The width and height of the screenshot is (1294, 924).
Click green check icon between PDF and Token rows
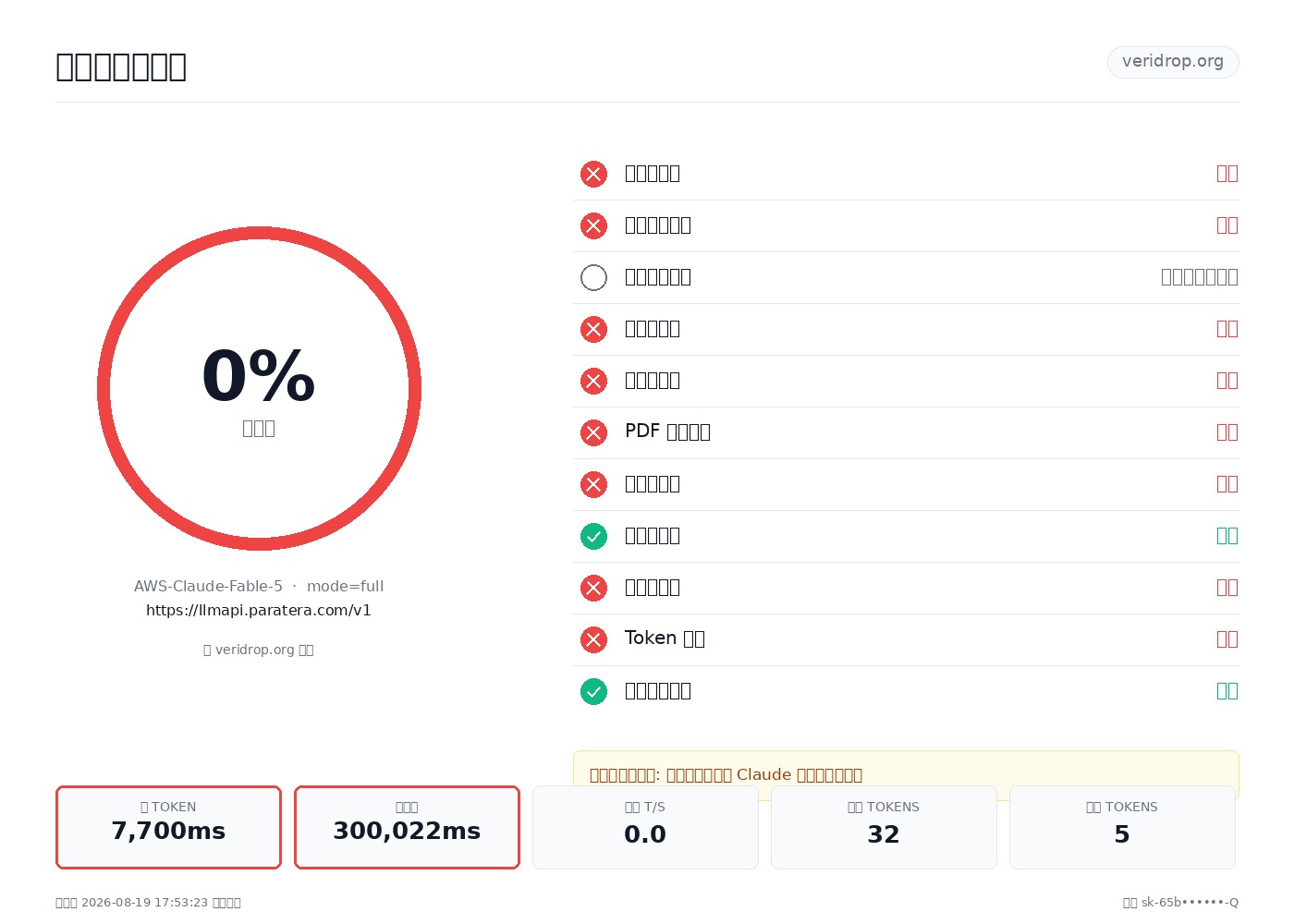pyautogui.click(x=593, y=536)
